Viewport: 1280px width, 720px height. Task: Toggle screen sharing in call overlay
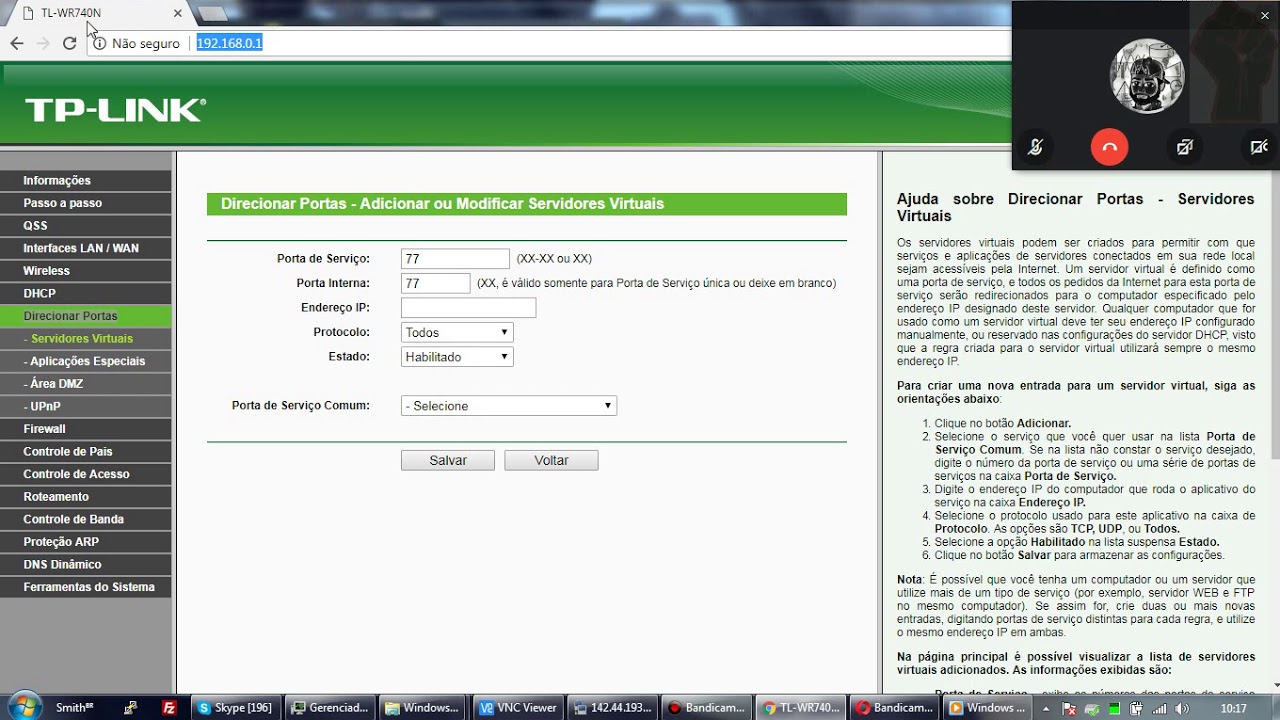tap(1185, 147)
